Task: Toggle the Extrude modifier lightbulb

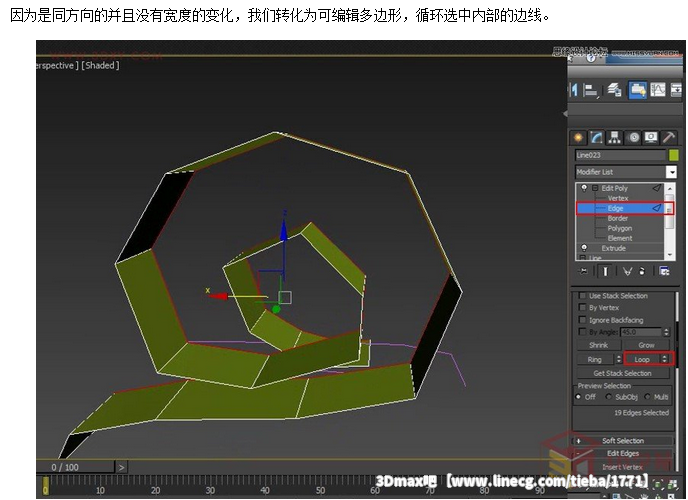Action: pyautogui.click(x=584, y=248)
